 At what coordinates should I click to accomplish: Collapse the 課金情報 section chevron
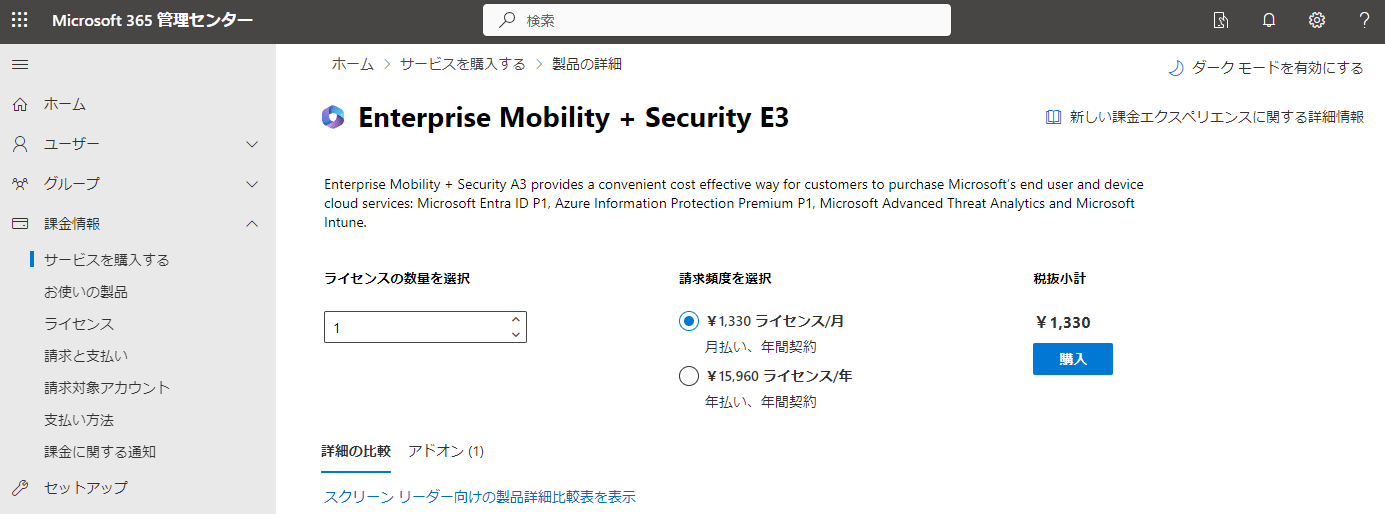[252, 224]
